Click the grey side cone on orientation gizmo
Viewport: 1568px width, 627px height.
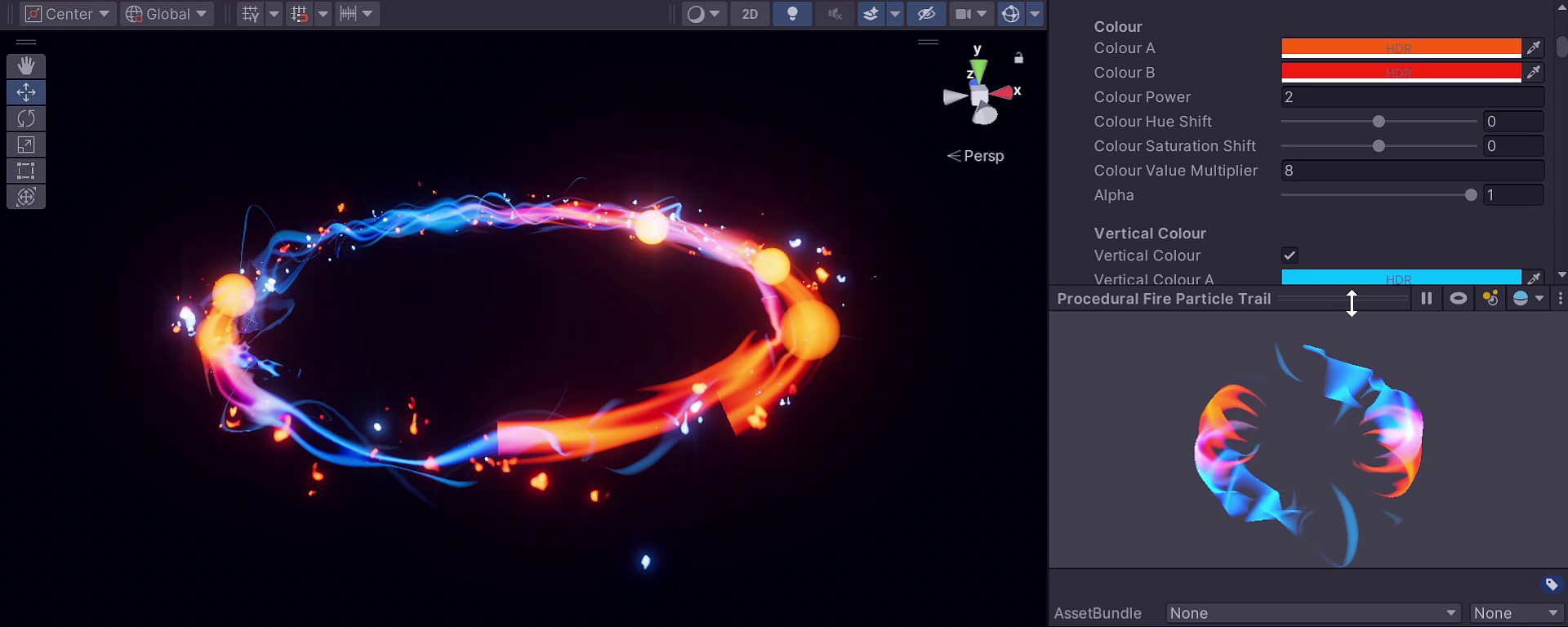pos(955,97)
